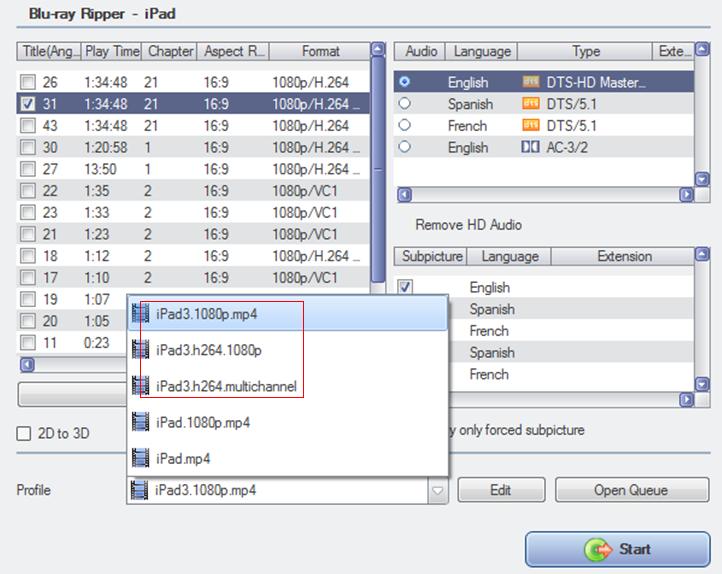Select the Spanish DTS/5.1 audio radio button
The width and height of the screenshot is (722, 574).
pyautogui.click(x=404, y=103)
